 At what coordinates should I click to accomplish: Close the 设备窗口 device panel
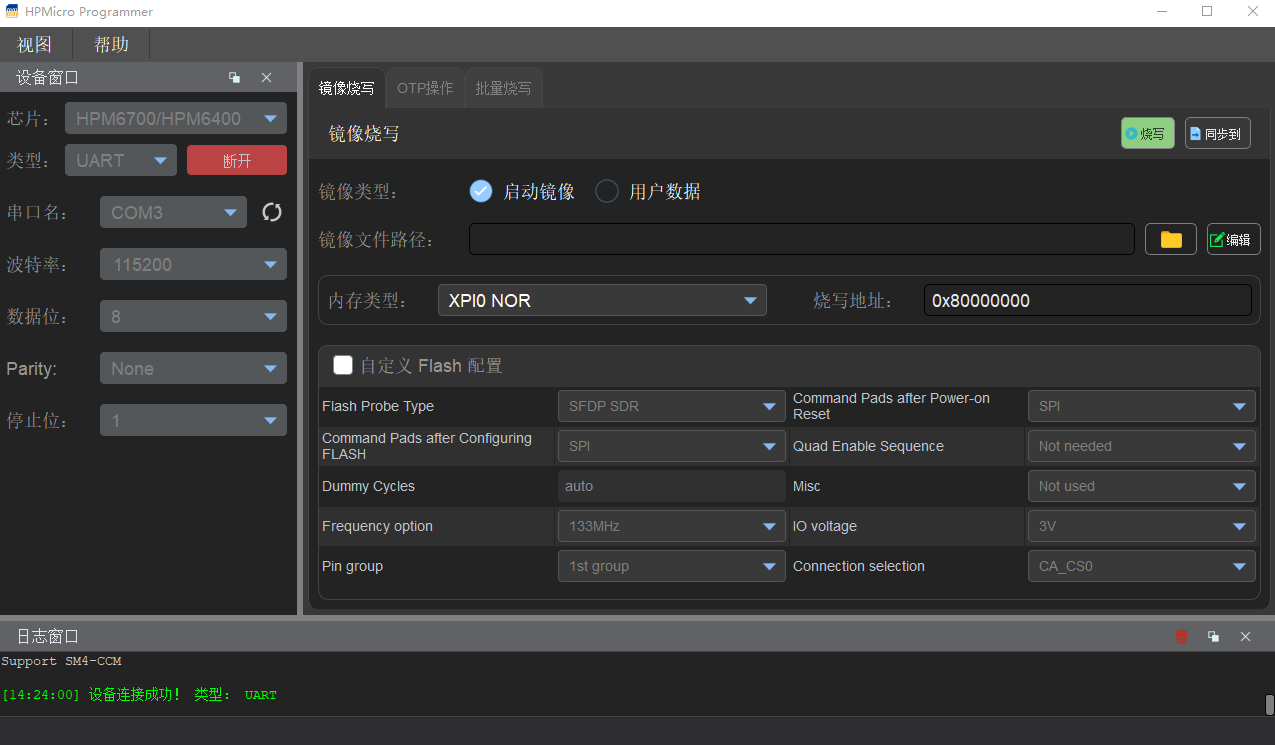266,77
